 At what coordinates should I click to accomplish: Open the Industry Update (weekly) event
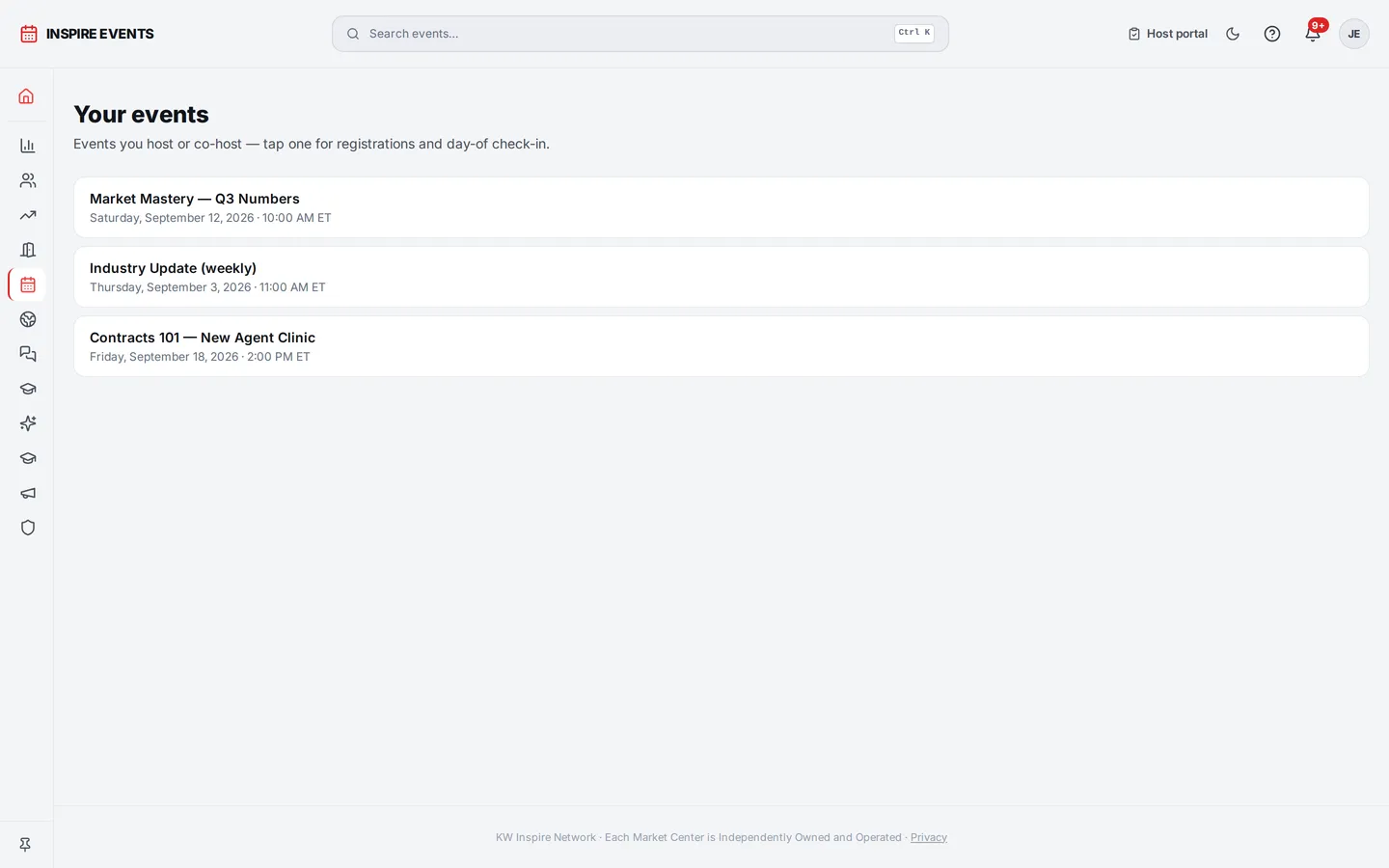point(722,277)
